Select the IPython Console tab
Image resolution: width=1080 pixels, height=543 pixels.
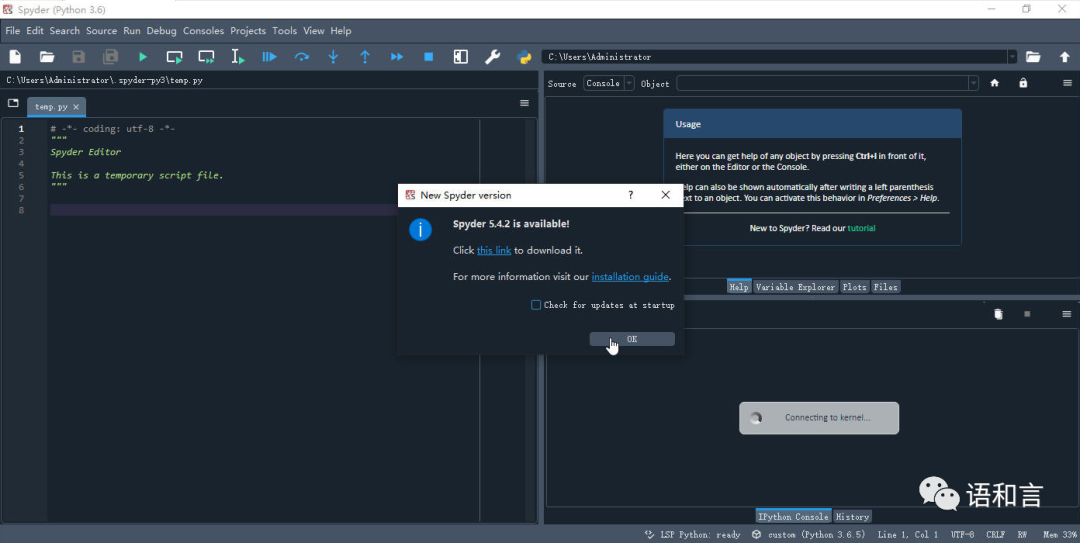coord(793,516)
